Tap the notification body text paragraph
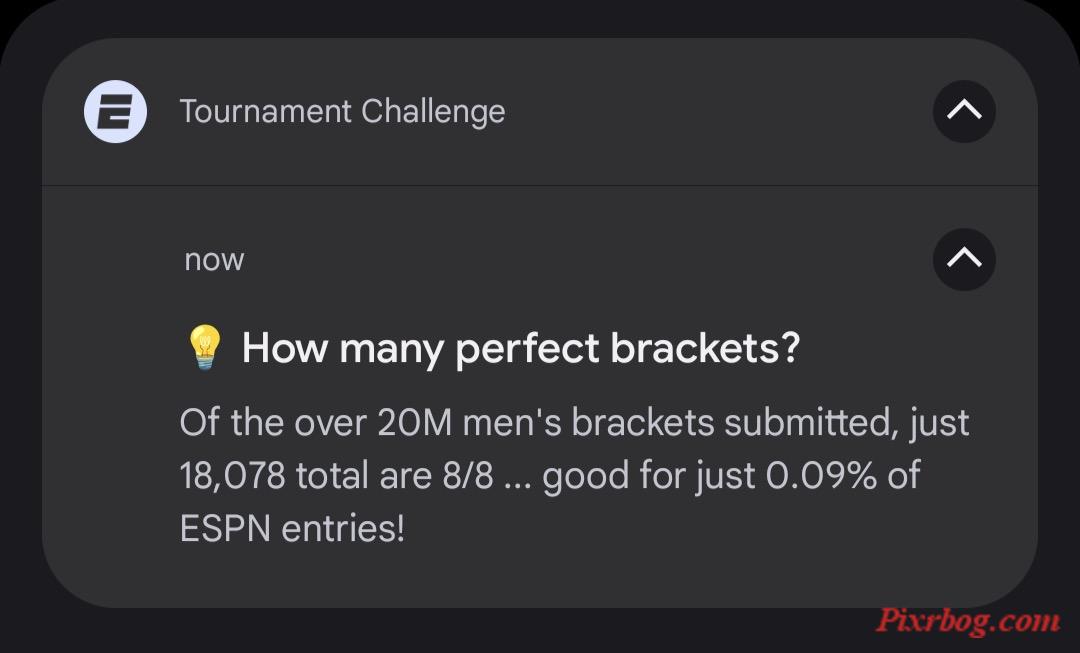This screenshot has width=1080, height=653. tap(574, 475)
